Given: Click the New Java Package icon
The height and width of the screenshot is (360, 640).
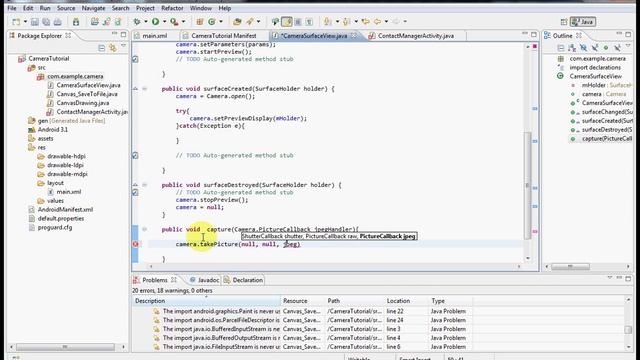Looking at the screenshot, I should click(200, 22).
